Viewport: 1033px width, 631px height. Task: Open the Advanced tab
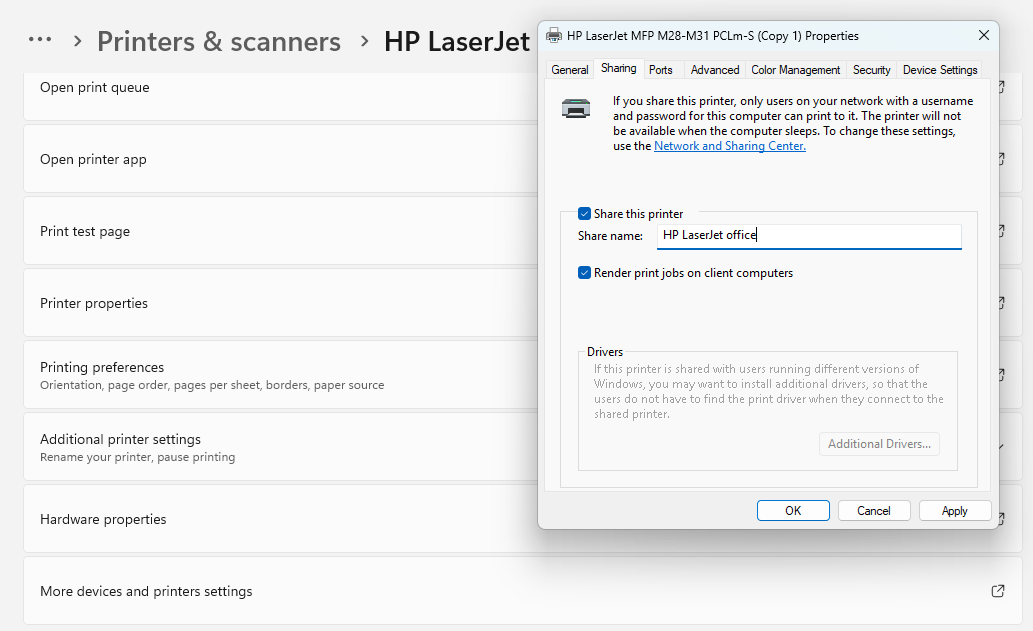coord(715,70)
